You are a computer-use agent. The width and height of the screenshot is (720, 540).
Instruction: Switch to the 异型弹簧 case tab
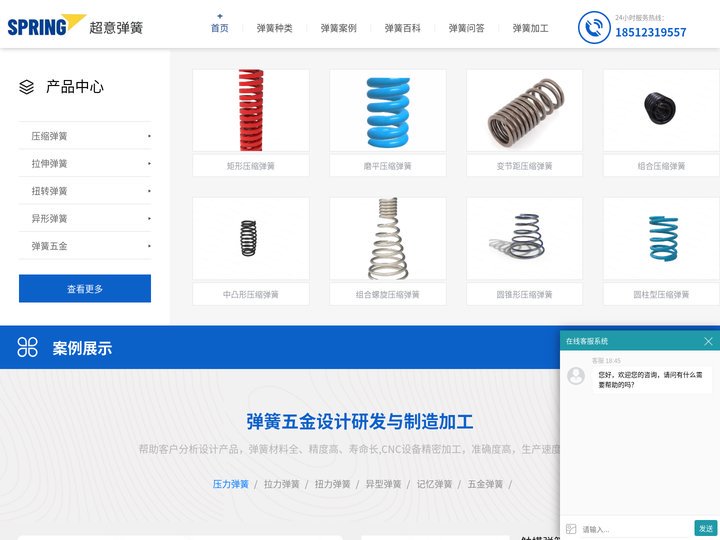click(x=383, y=484)
